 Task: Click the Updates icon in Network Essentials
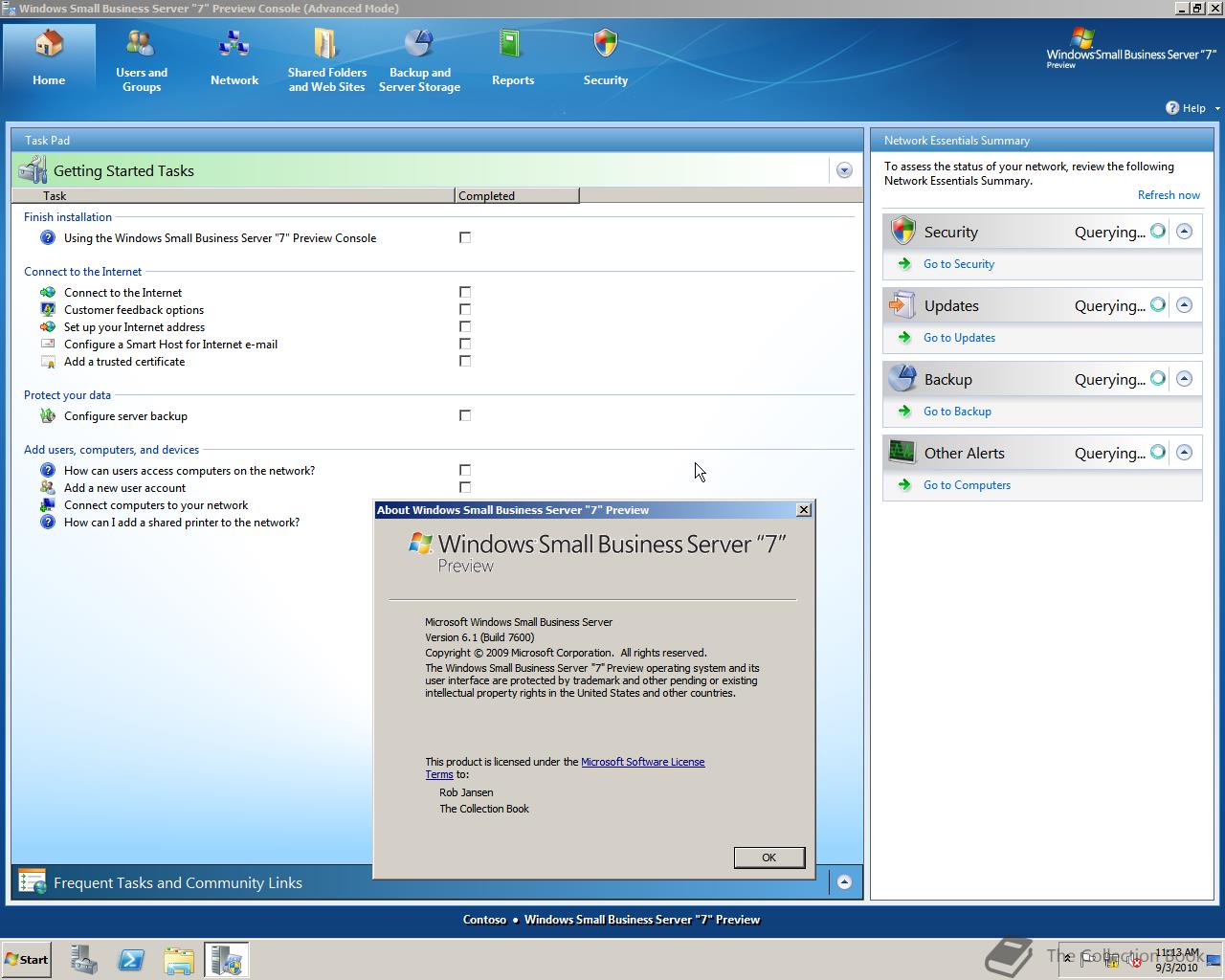point(902,304)
